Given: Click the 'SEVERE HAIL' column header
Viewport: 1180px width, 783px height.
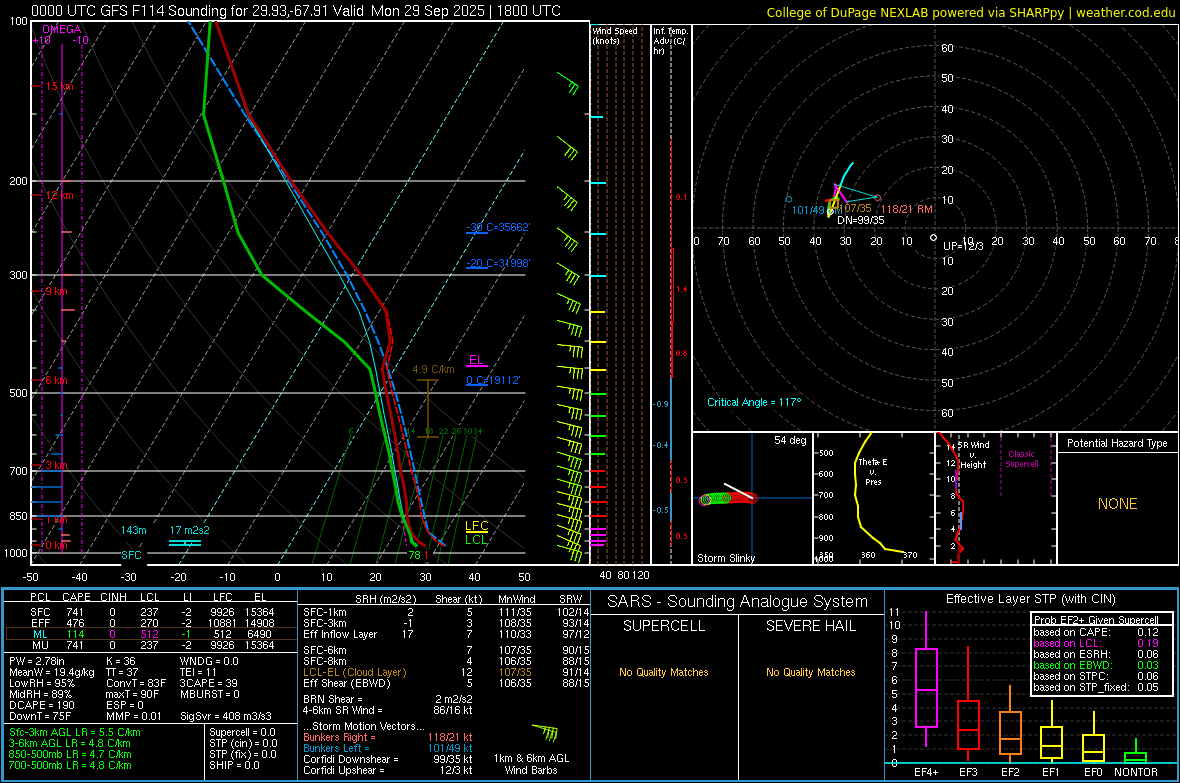Looking at the screenshot, I should tap(810, 626).
